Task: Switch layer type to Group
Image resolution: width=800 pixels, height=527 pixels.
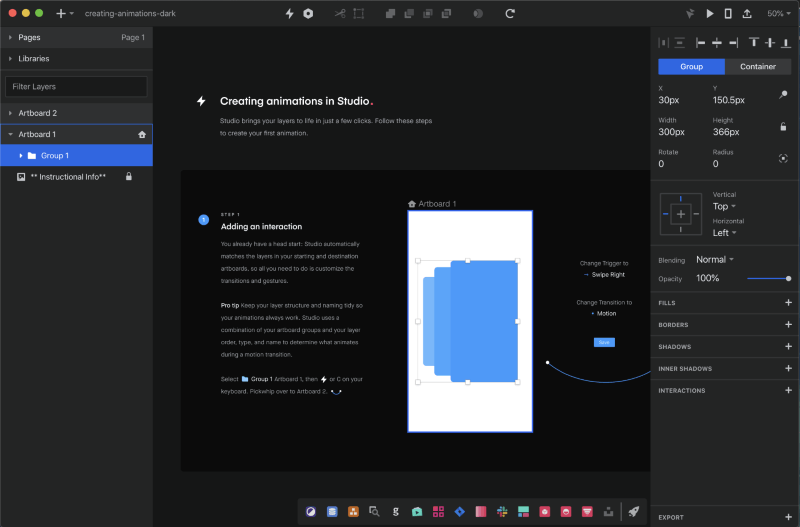Action: pos(691,67)
